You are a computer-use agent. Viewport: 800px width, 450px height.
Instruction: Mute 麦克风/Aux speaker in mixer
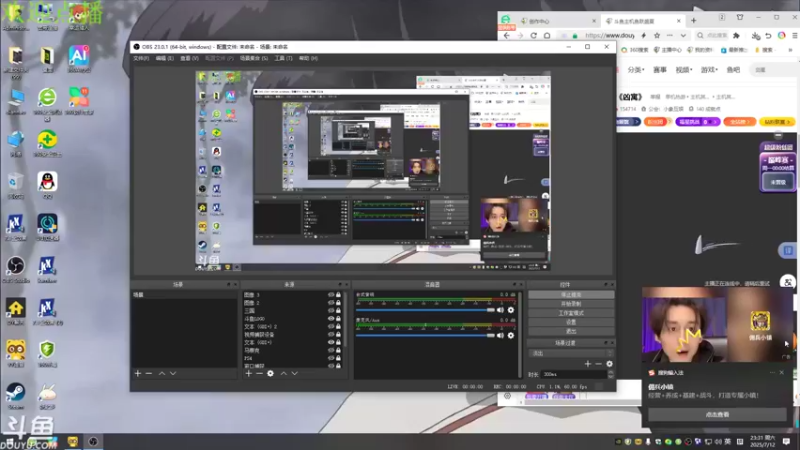500,335
